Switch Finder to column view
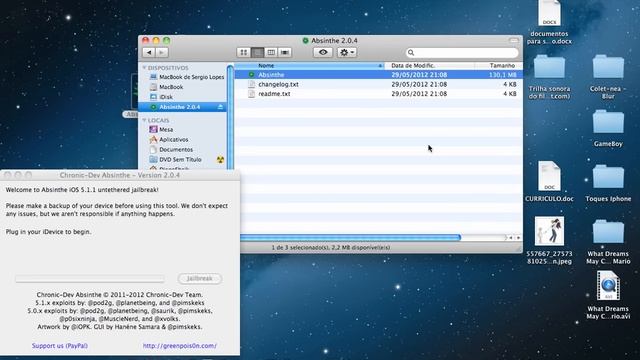This screenshot has height=360, width=640. (271, 52)
